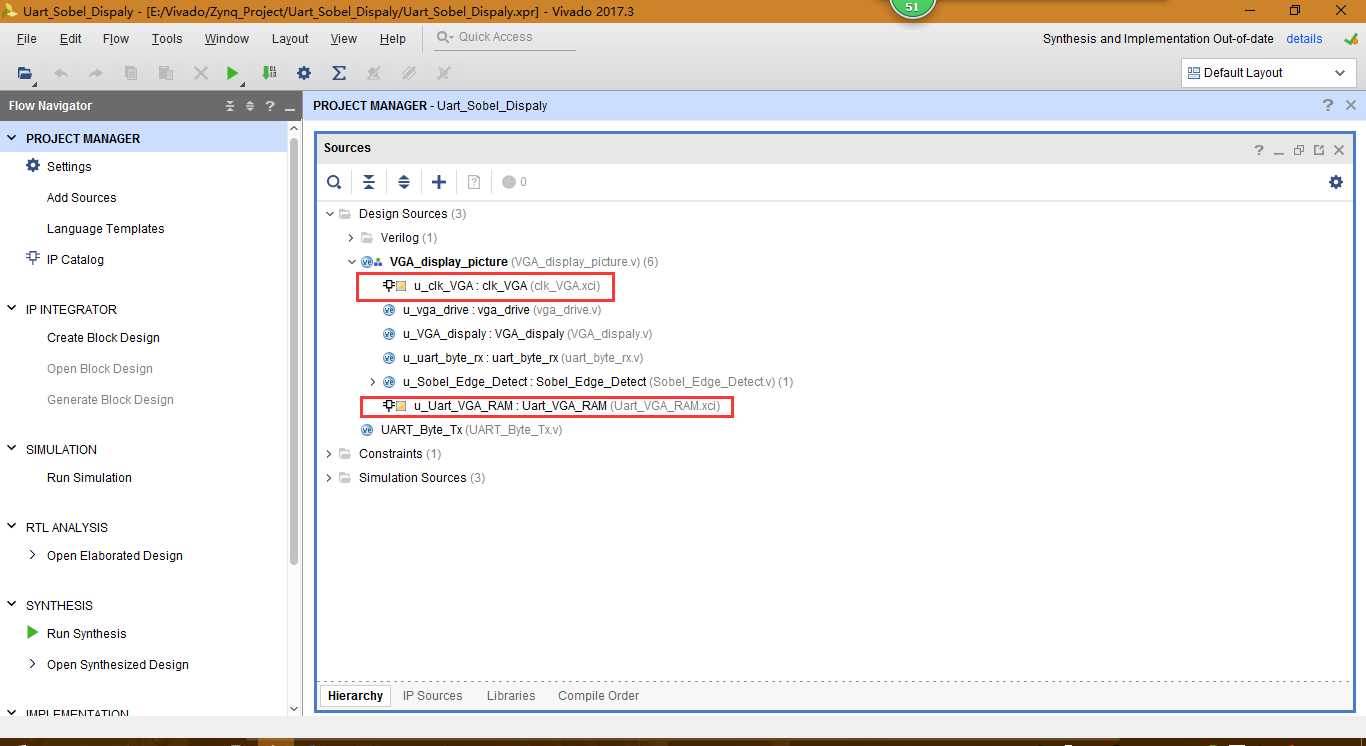Screen dimensions: 1366x746
Task: Click Add Sources in Flow Navigator
Action: 81,198
